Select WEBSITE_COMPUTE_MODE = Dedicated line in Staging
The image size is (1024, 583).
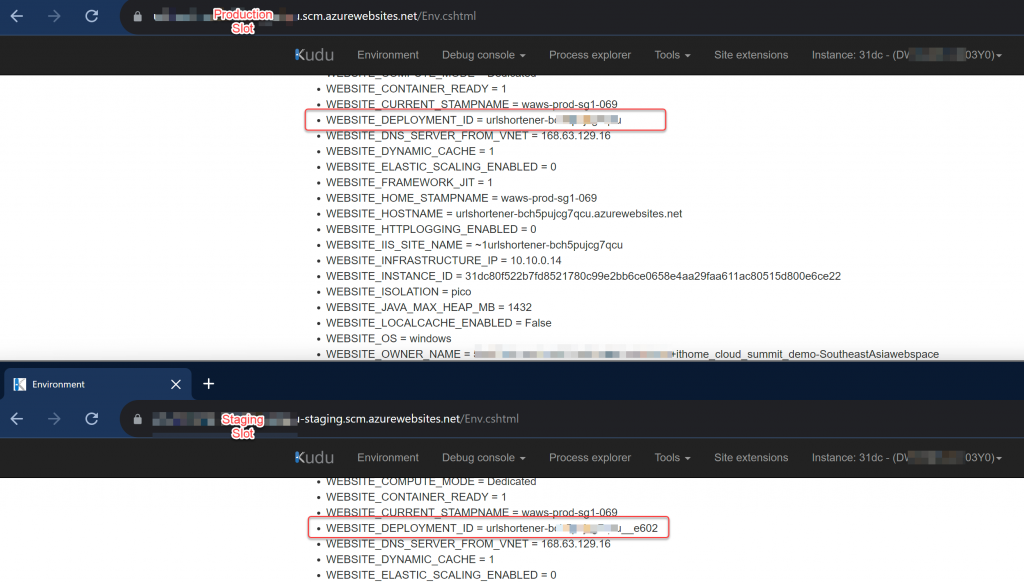coord(431,482)
